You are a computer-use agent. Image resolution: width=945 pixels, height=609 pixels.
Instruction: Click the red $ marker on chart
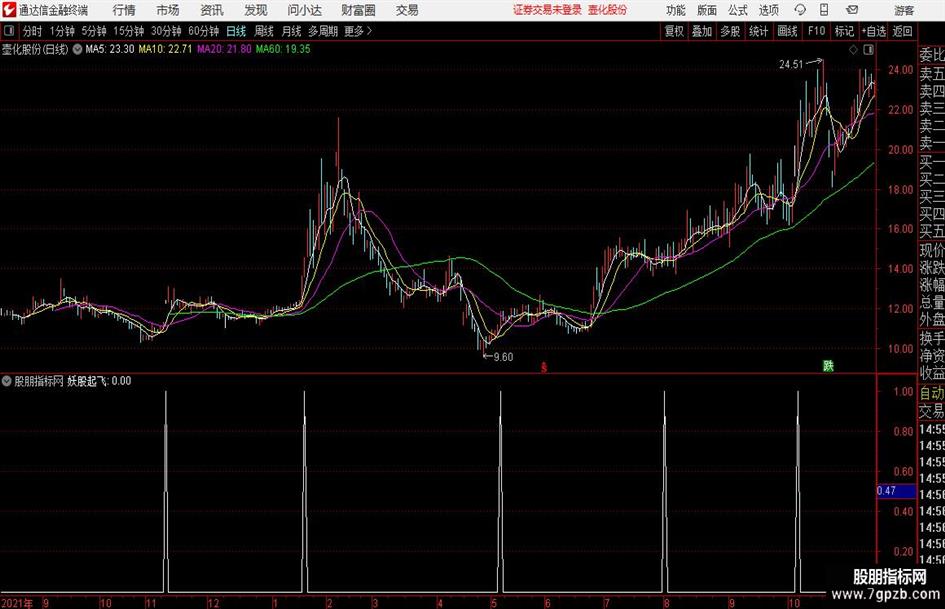(544, 367)
